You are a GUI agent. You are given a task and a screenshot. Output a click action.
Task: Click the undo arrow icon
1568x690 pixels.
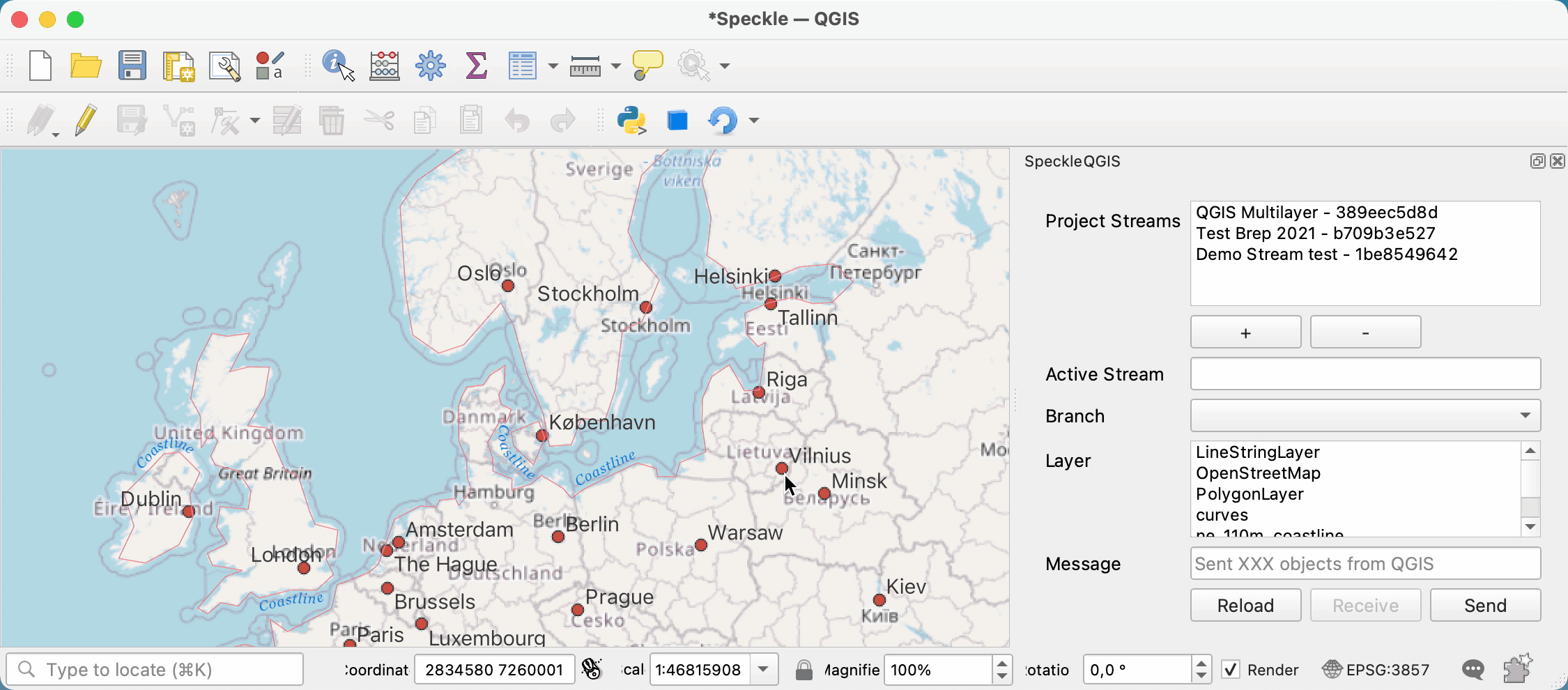point(517,121)
